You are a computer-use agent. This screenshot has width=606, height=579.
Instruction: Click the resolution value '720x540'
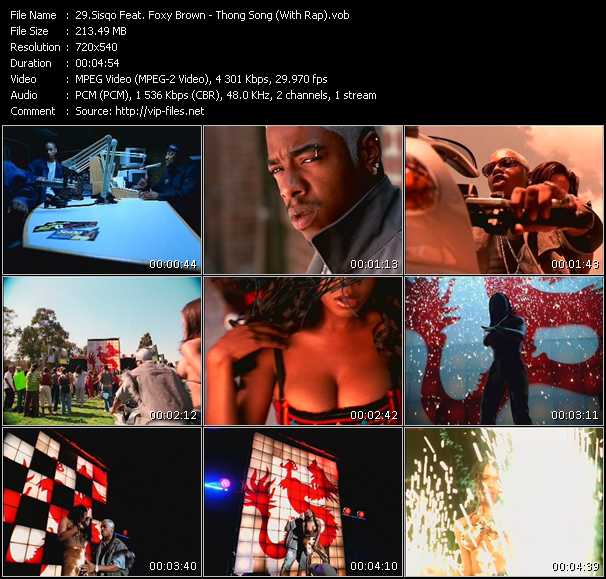(96, 47)
